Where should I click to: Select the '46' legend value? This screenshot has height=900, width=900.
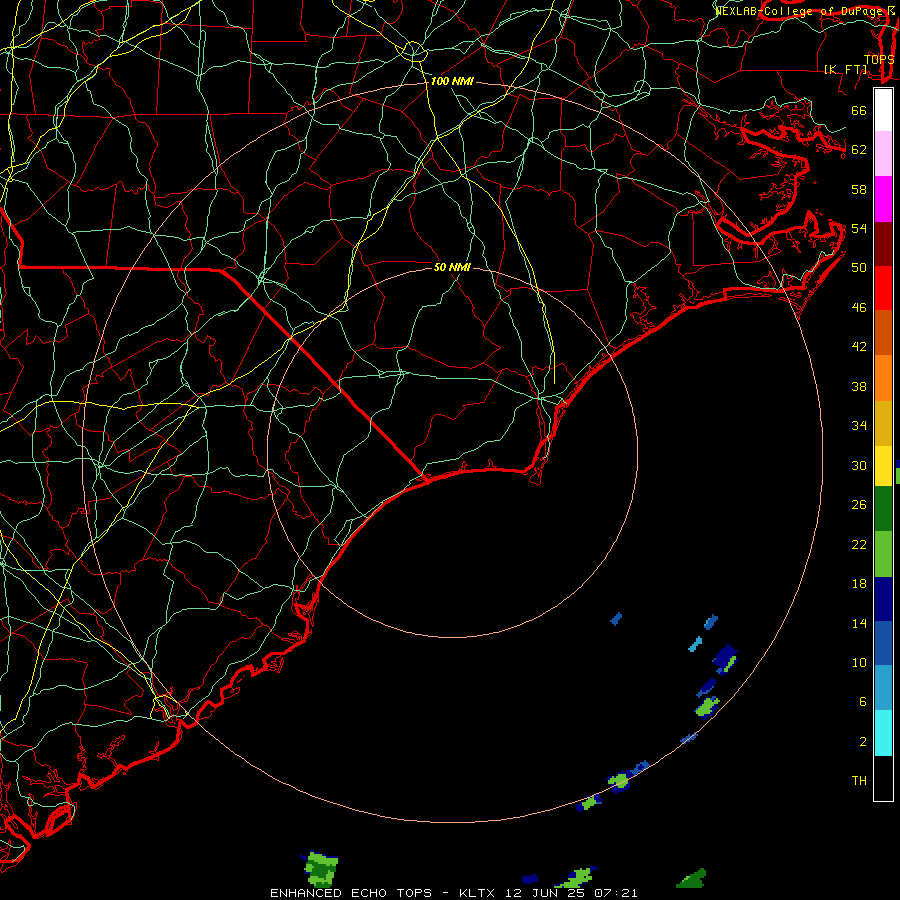point(859,307)
